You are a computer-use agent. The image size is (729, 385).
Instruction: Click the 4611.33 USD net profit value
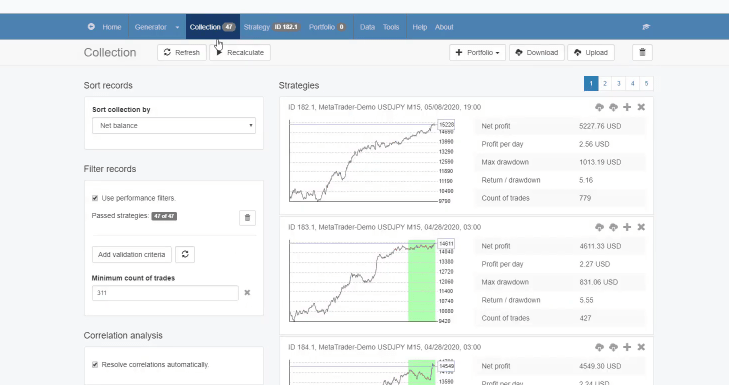pos(600,246)
